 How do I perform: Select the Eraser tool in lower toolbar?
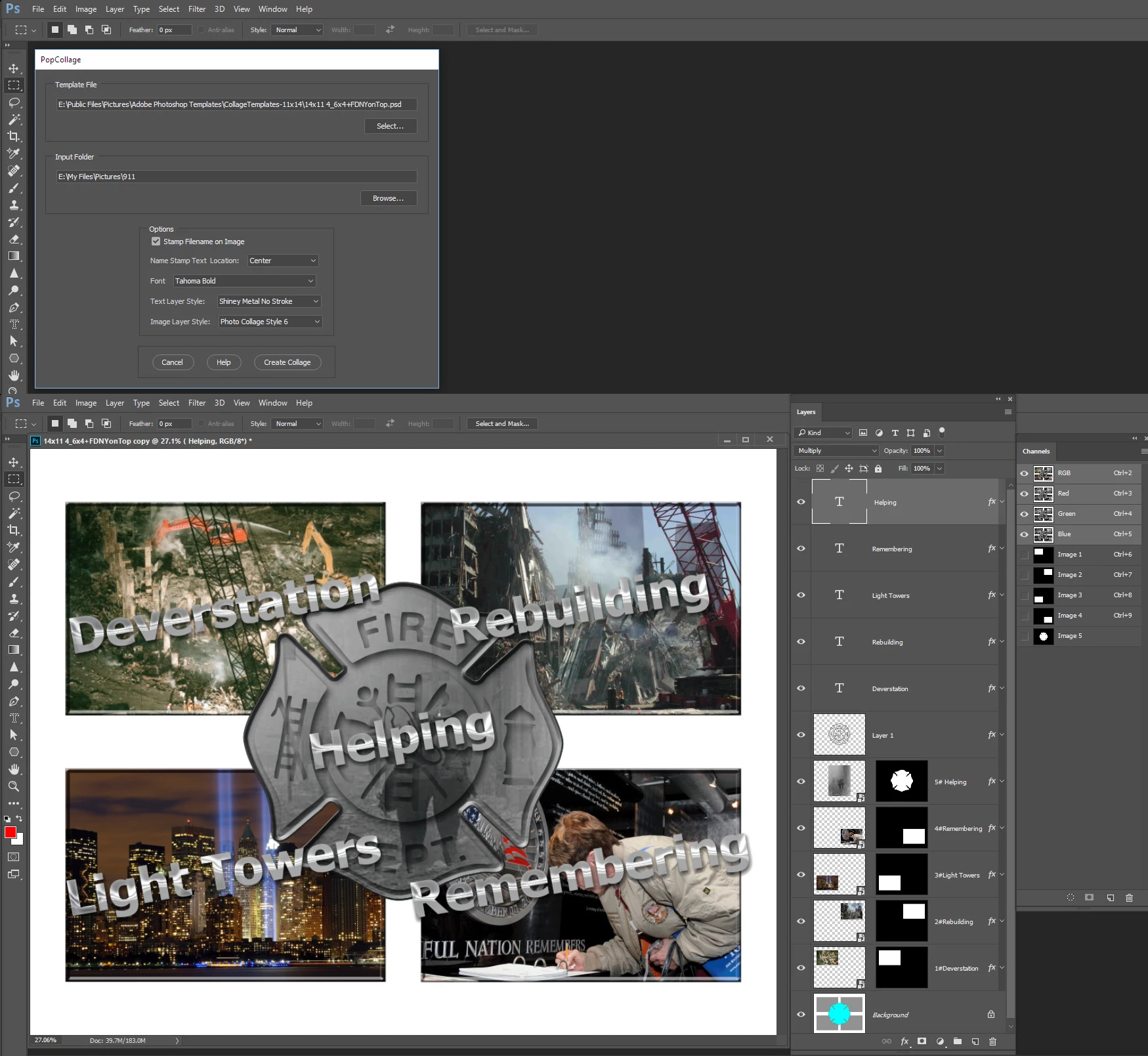(13, 633)
